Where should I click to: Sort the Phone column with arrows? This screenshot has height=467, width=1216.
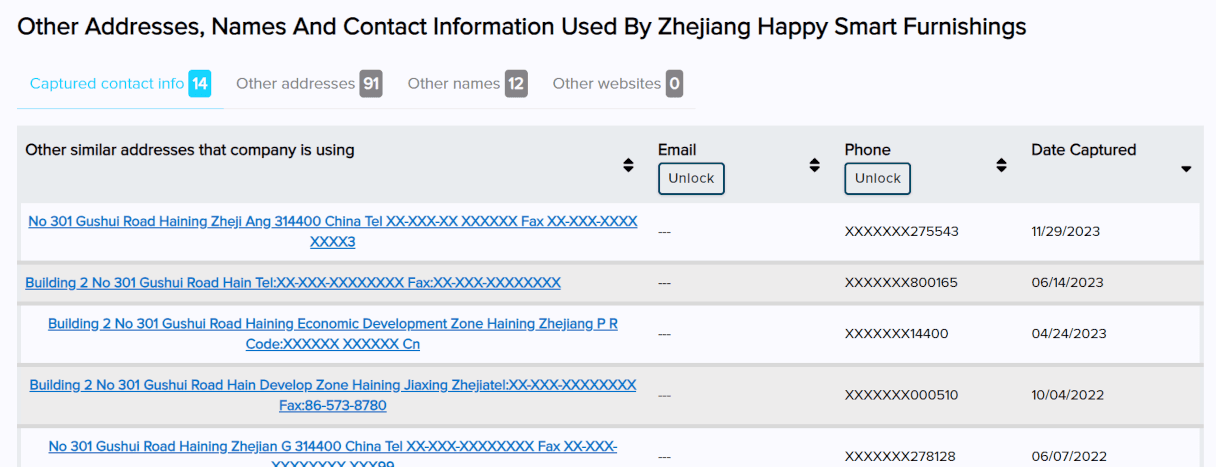point(1001,165)
